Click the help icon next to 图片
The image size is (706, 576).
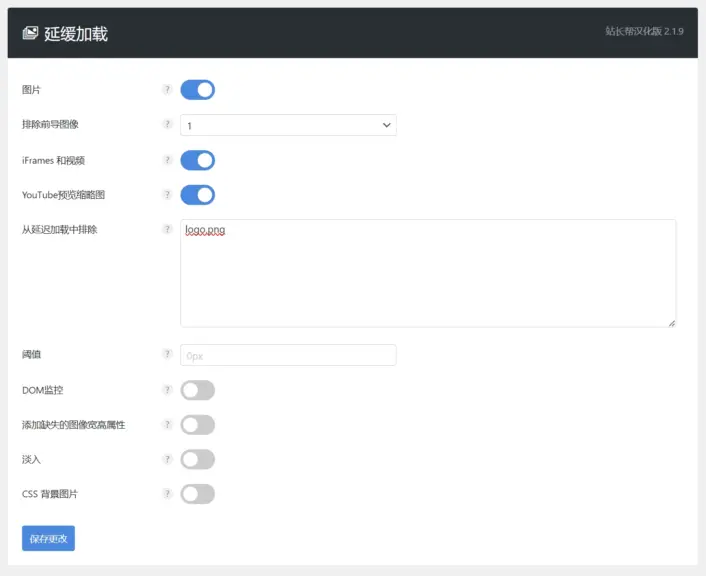click(167, 90)
